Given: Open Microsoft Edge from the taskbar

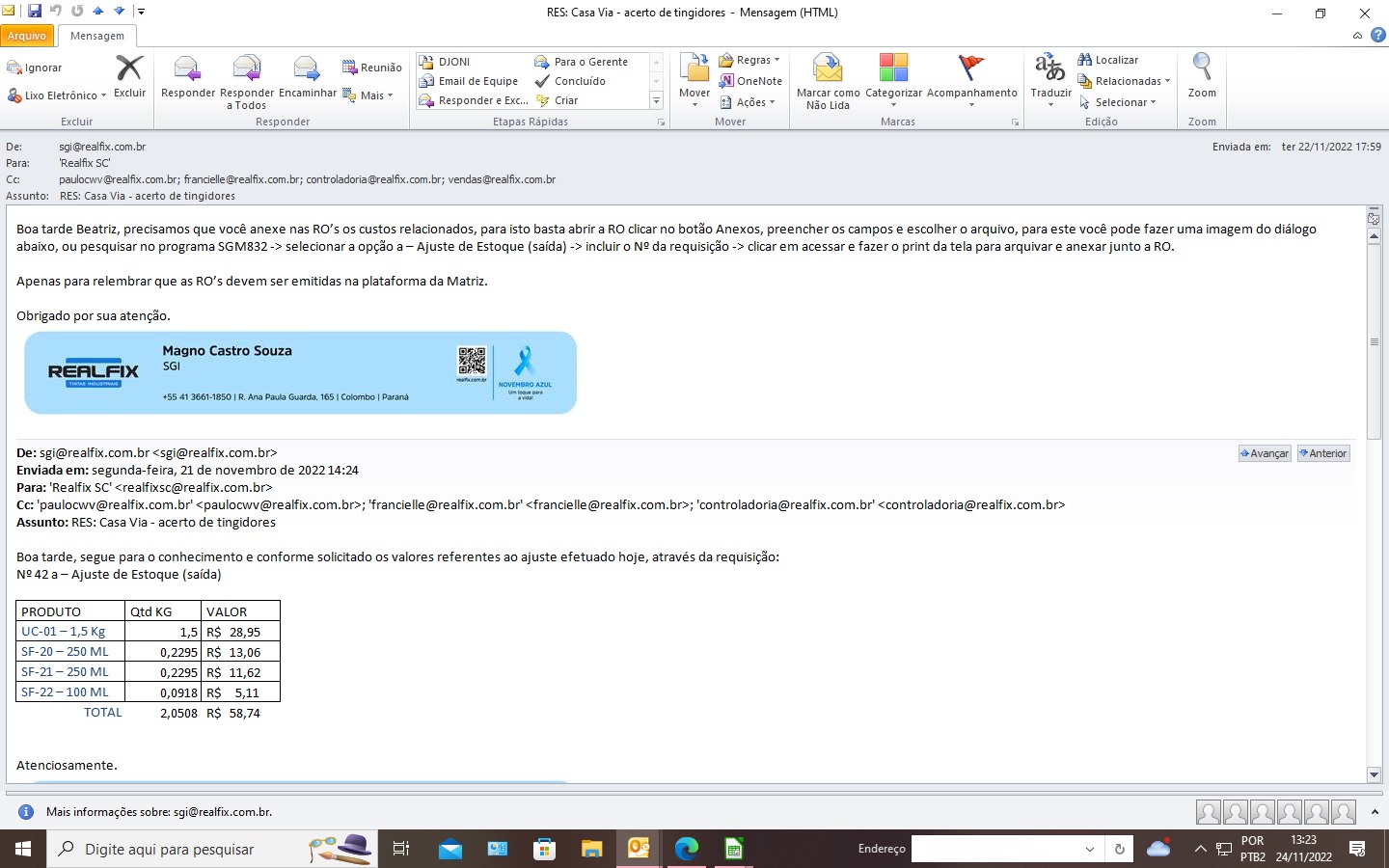Looking at the screenshot, I should coord(687,849).
